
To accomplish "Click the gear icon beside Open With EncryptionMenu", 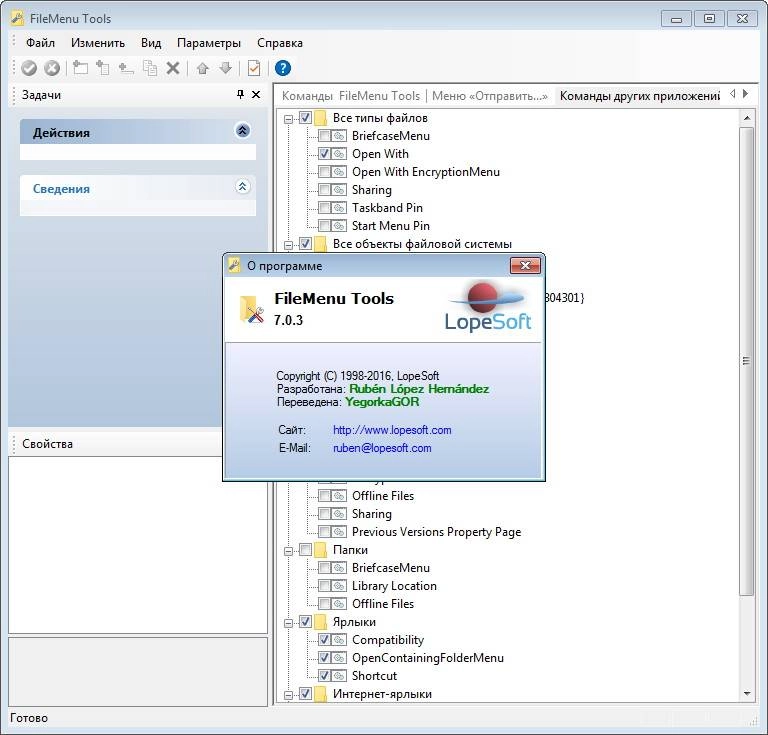I will coord(338,172).
